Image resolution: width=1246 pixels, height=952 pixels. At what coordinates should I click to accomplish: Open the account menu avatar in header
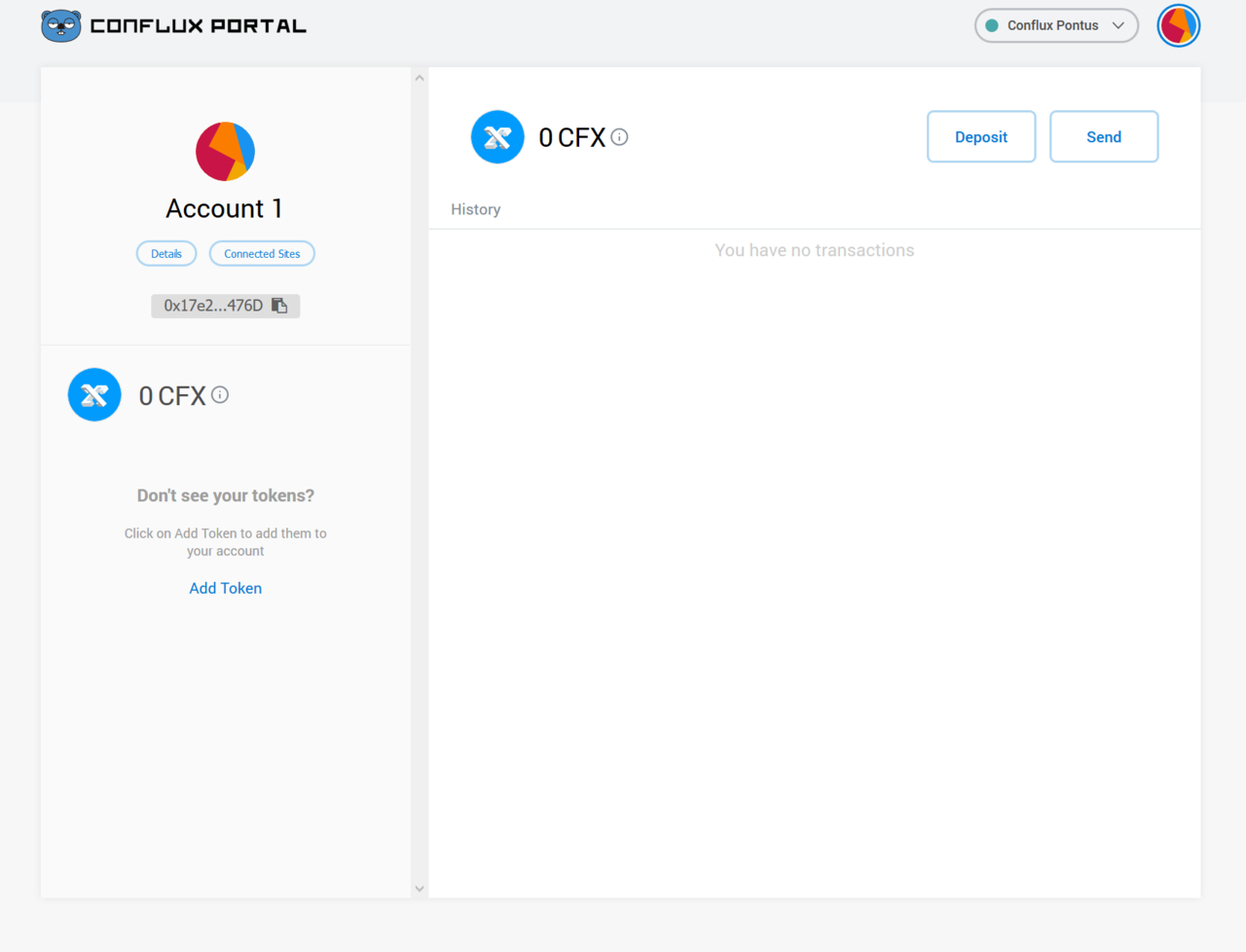tap(1178, 25)
